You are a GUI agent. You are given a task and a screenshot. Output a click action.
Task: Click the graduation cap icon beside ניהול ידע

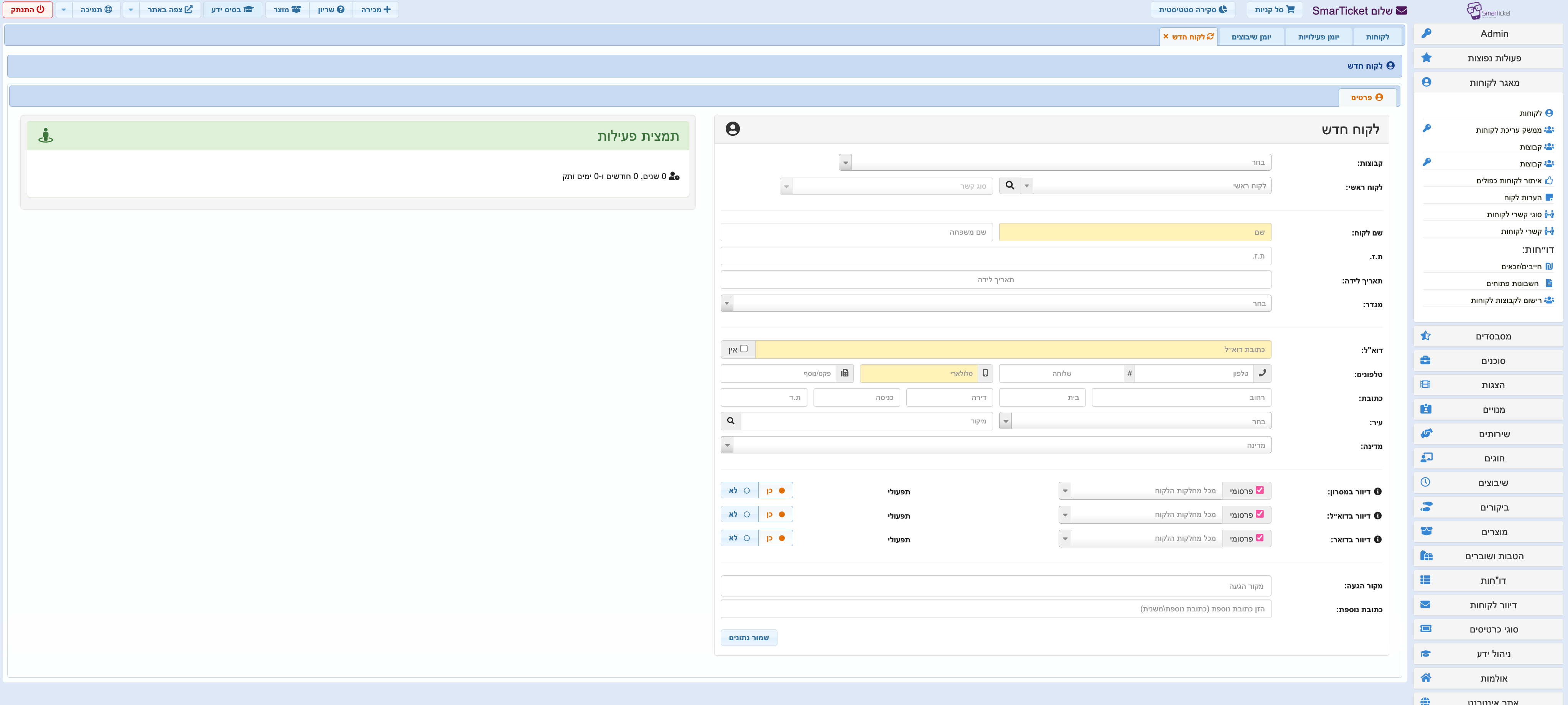pos(1425,653)
